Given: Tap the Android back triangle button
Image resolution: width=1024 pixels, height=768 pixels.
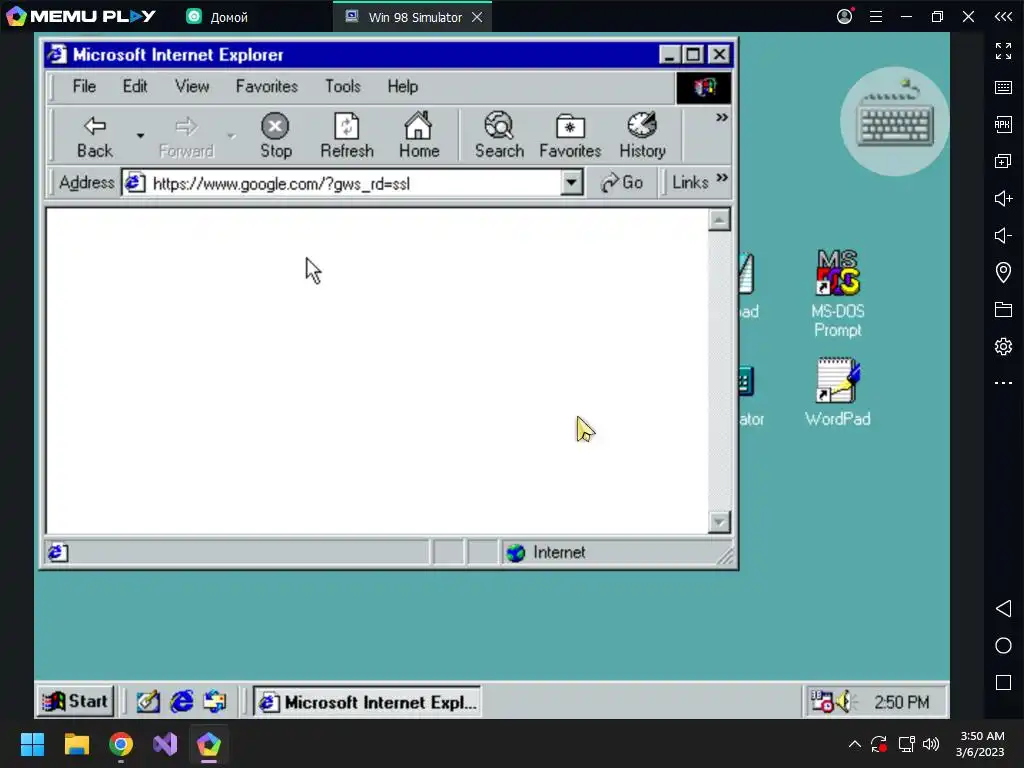Looking at the screenshot, I should pyautogui.click(x=1003, y=609).
